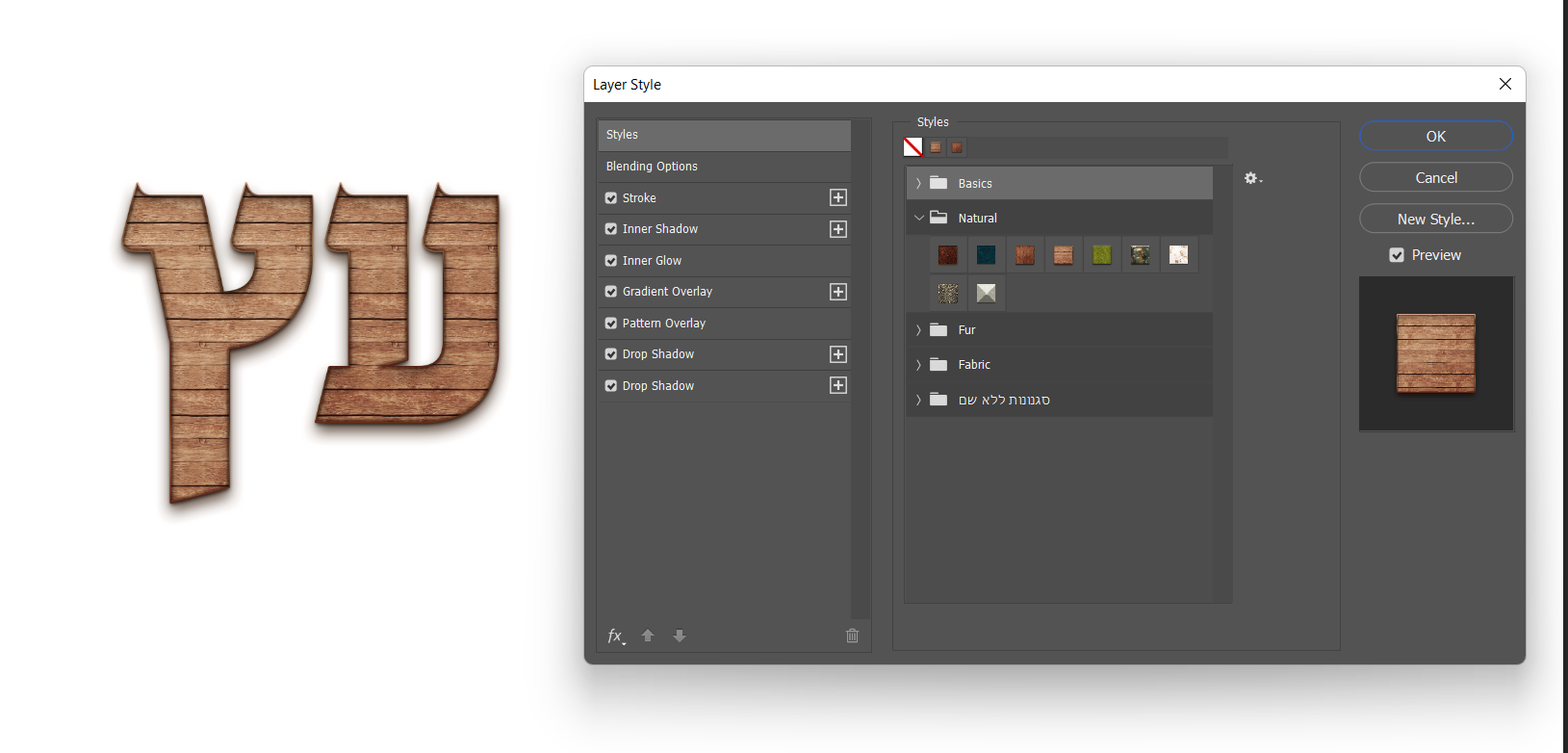Click the Natural folder name

(978, 219)
